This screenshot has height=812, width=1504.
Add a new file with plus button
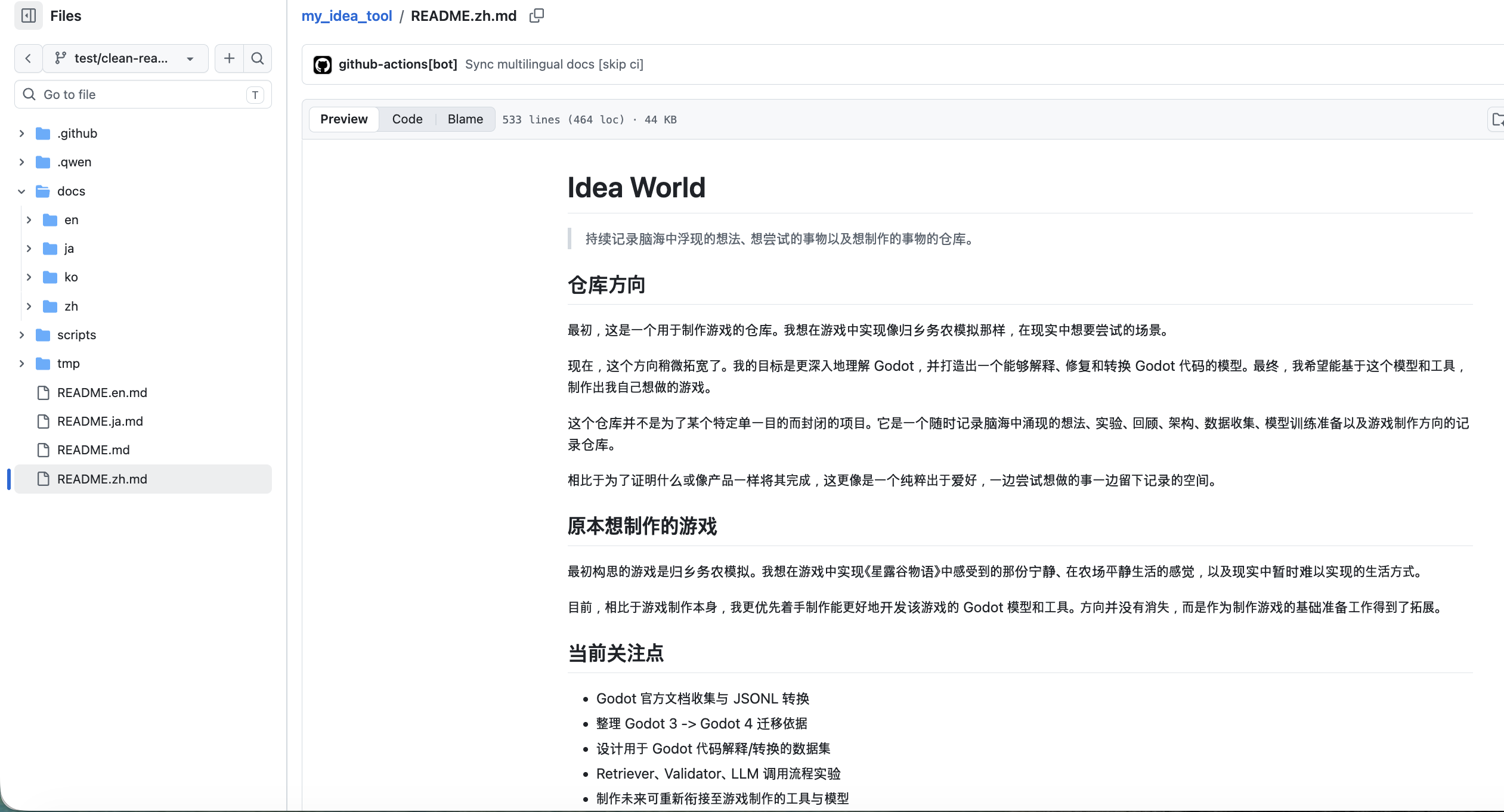[229, 58]
